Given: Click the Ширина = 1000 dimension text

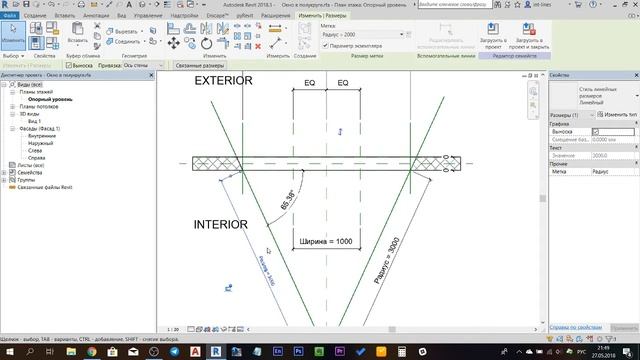Looking at the screenshot, I should 326,241.
